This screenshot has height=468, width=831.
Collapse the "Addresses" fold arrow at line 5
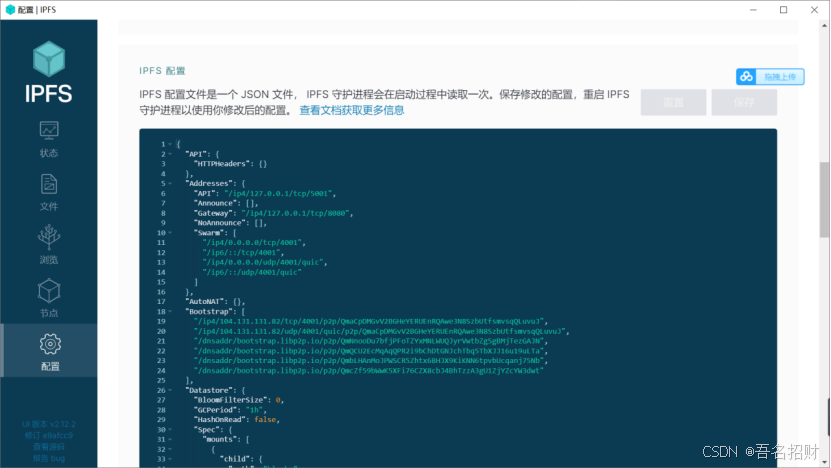point(170,183)
